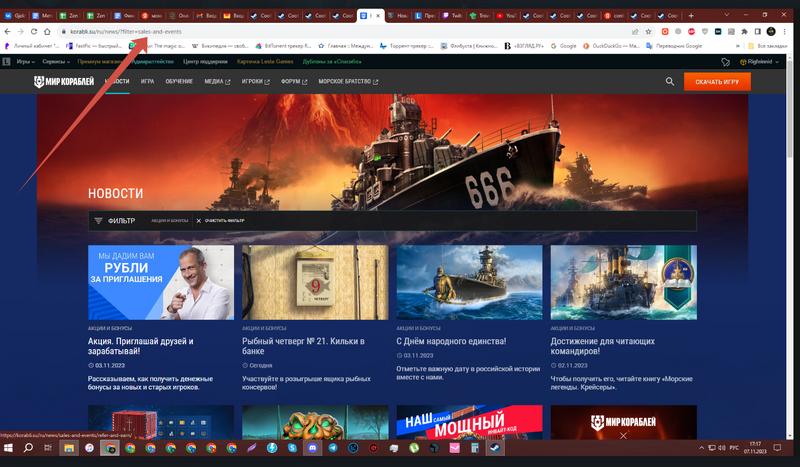The height and width of the screenshot is (467, 800).
Task: Open Telegram from the taskbar
Action: click(333, 448)
